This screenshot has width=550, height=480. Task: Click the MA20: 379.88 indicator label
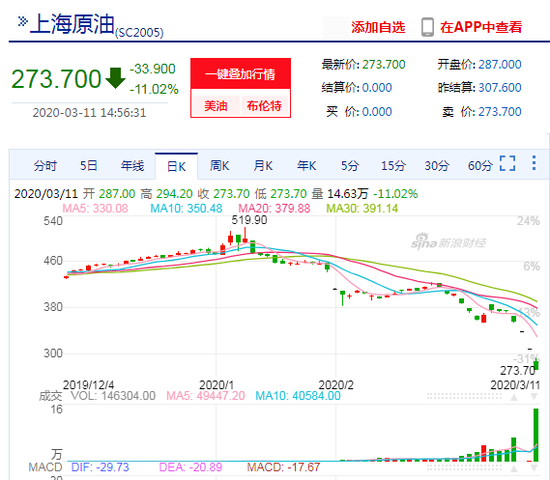(274, 208)
